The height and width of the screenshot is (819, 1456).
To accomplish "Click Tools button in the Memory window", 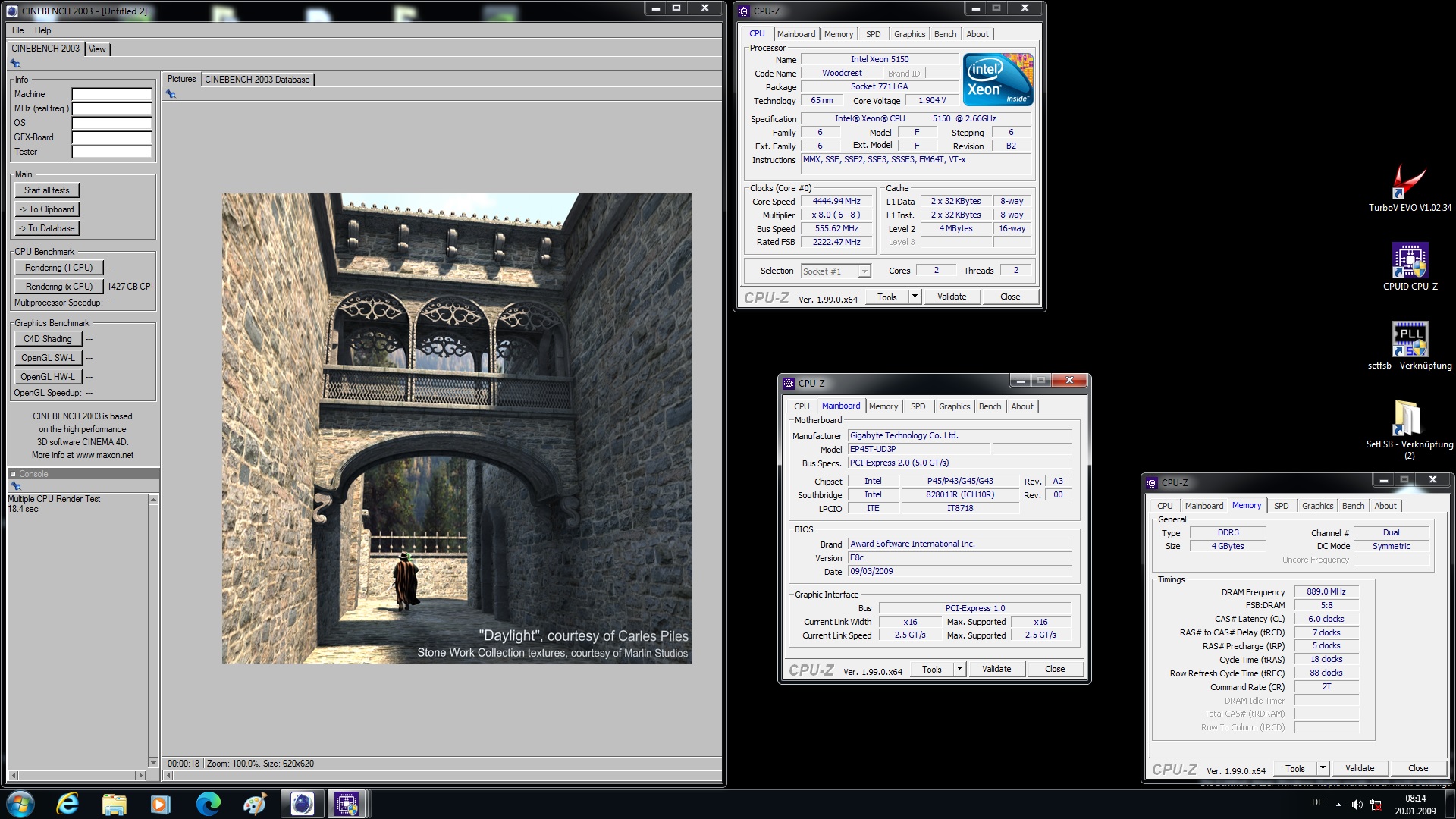I will tap(1294, 768).
